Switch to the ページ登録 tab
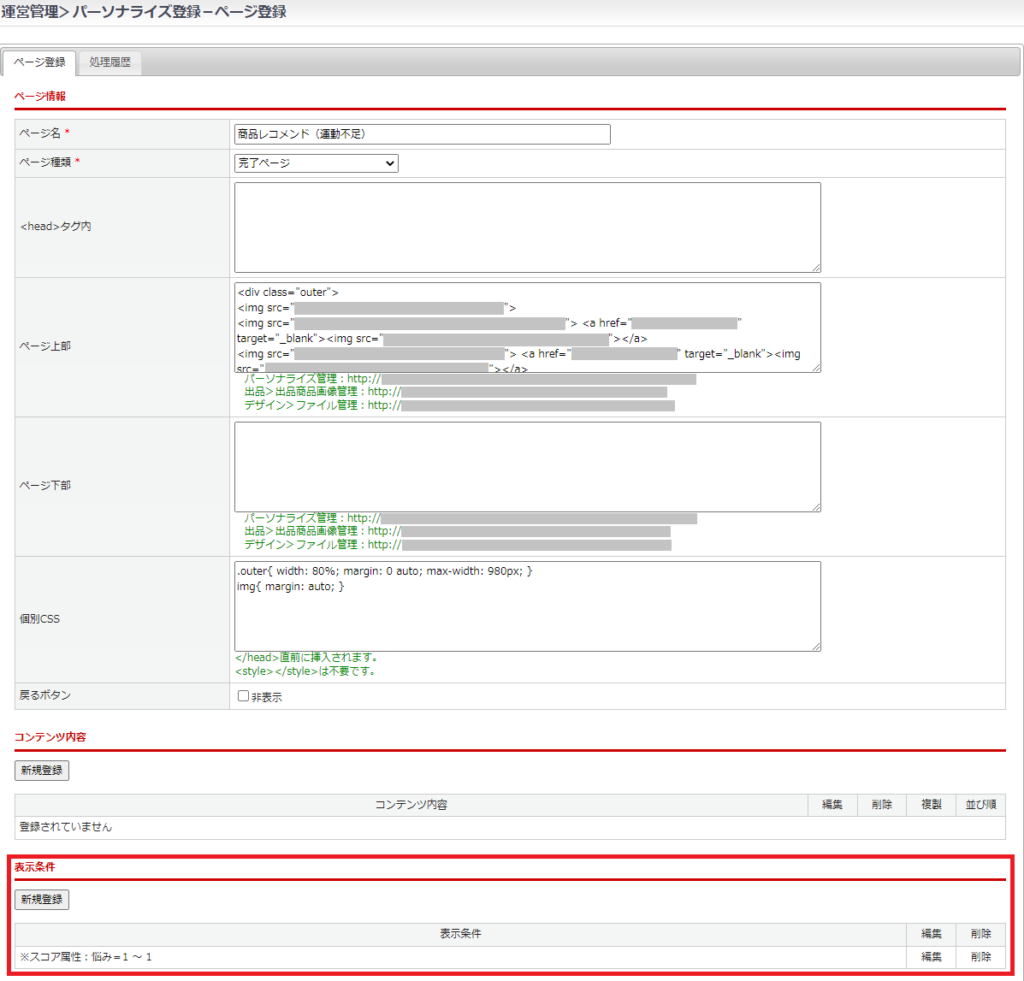The image size is (1024, 981). (x=40, y=63)
